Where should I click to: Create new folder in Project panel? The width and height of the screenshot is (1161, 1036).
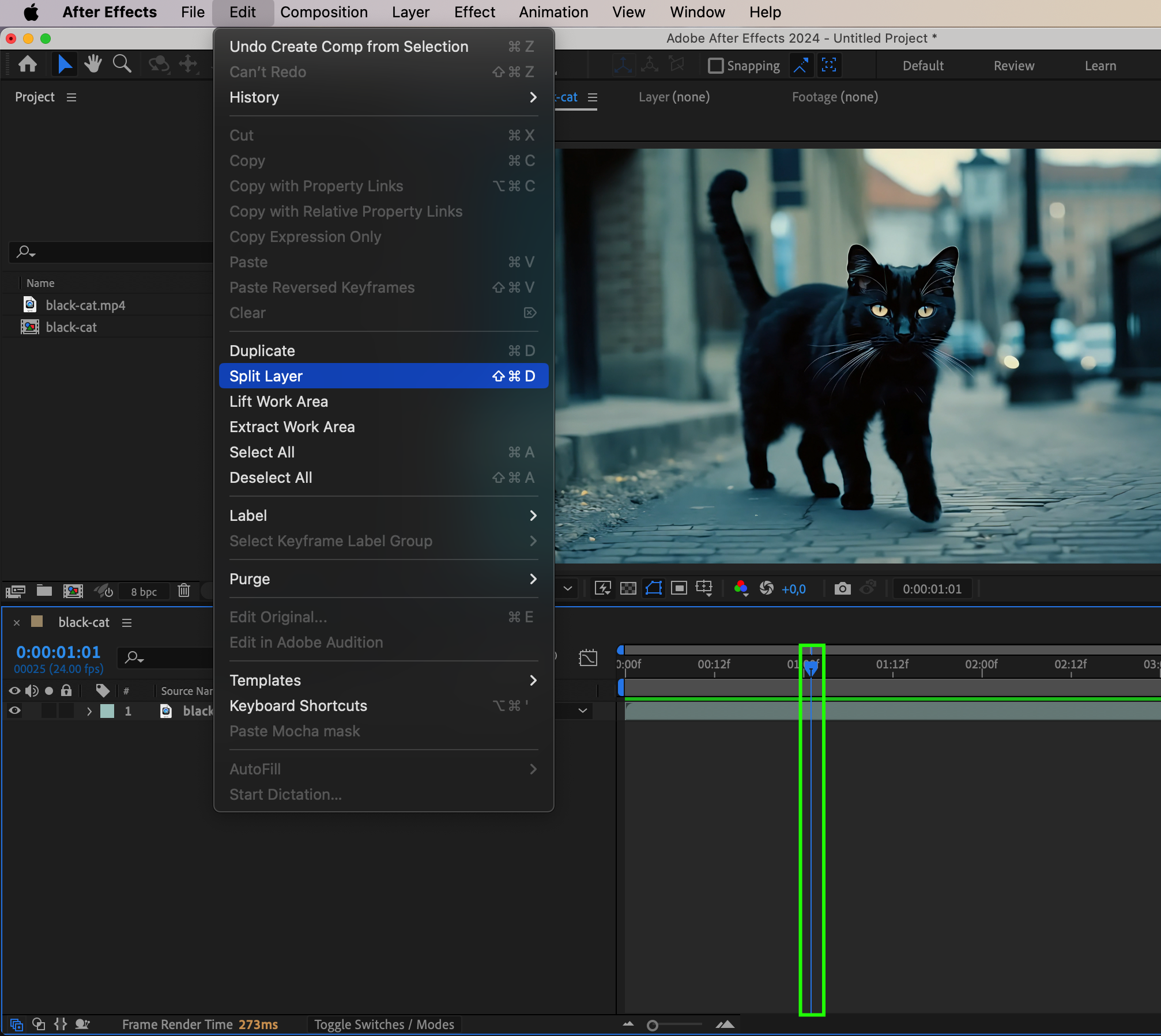[44, 591]
